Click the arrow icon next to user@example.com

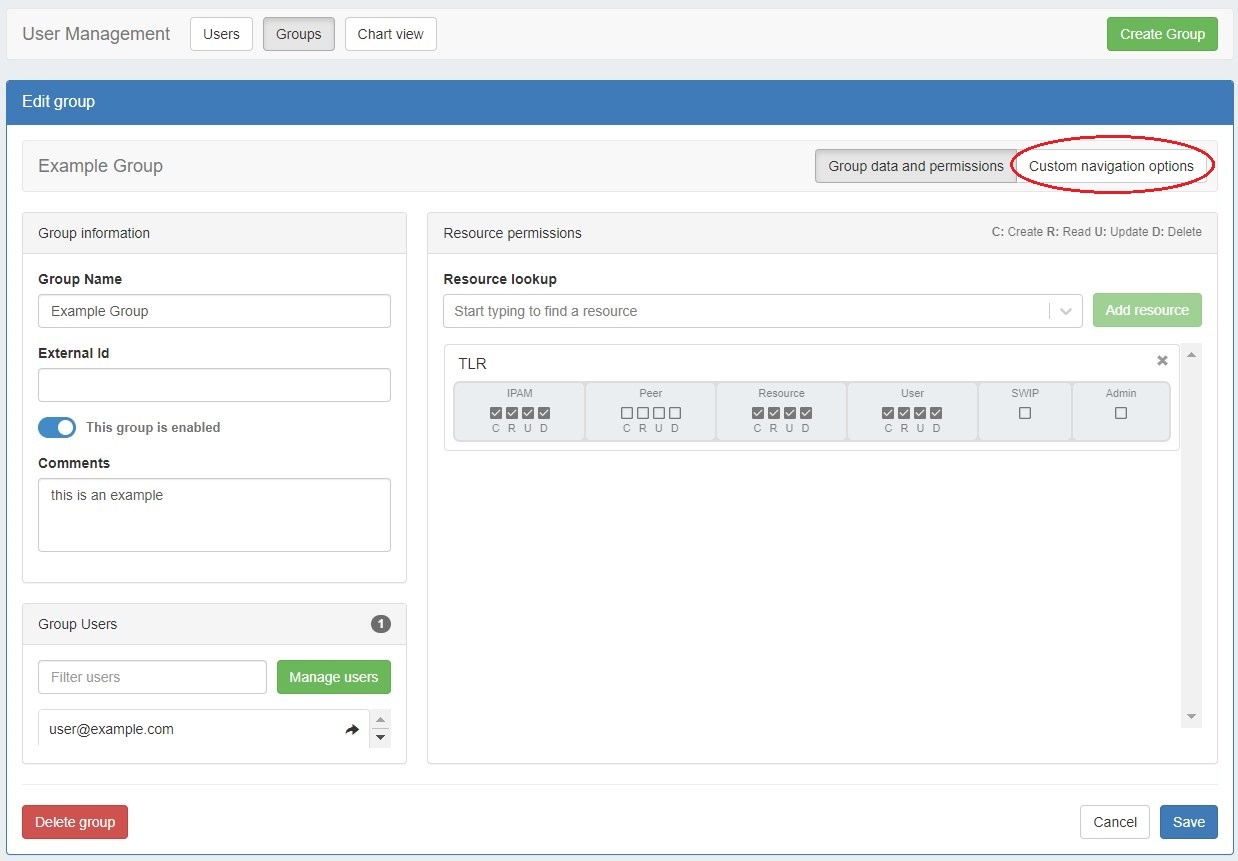point(352,730)
